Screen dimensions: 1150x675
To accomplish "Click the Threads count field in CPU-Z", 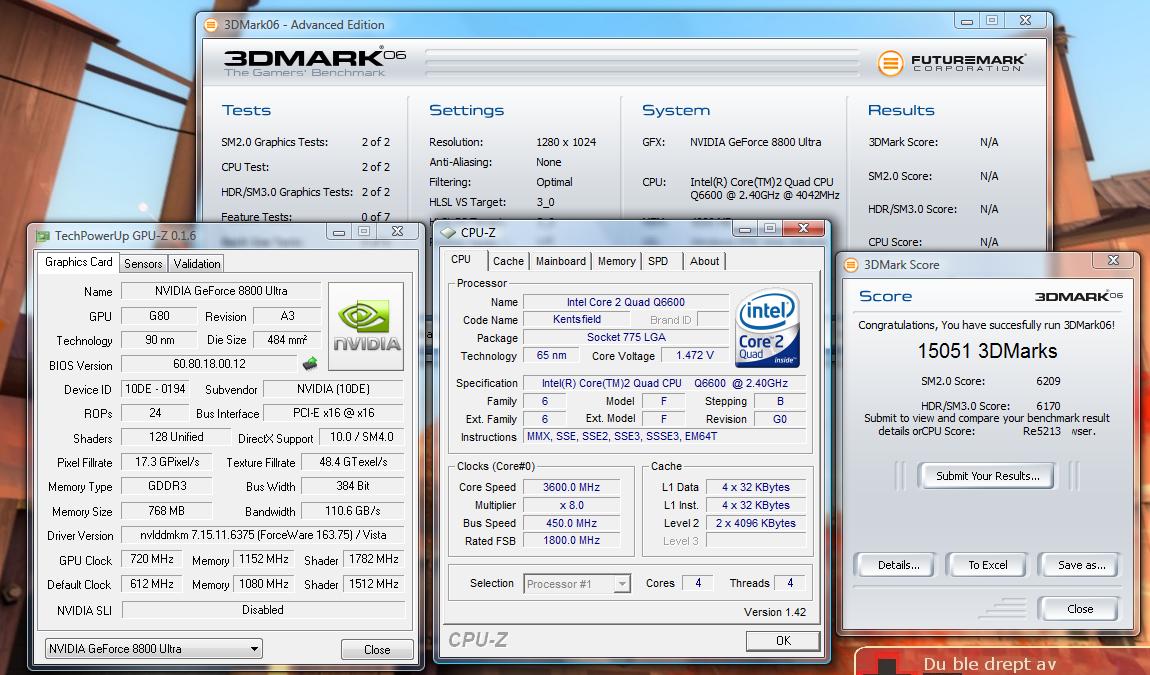I will pyautogui.click(x=790, y=583).
